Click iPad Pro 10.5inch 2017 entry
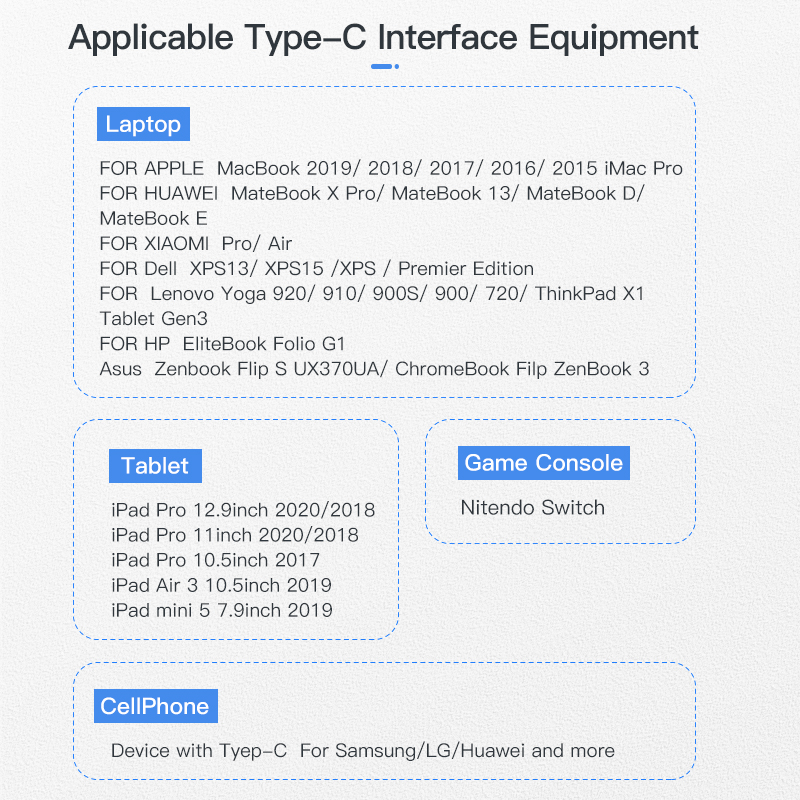 [216, 560]
